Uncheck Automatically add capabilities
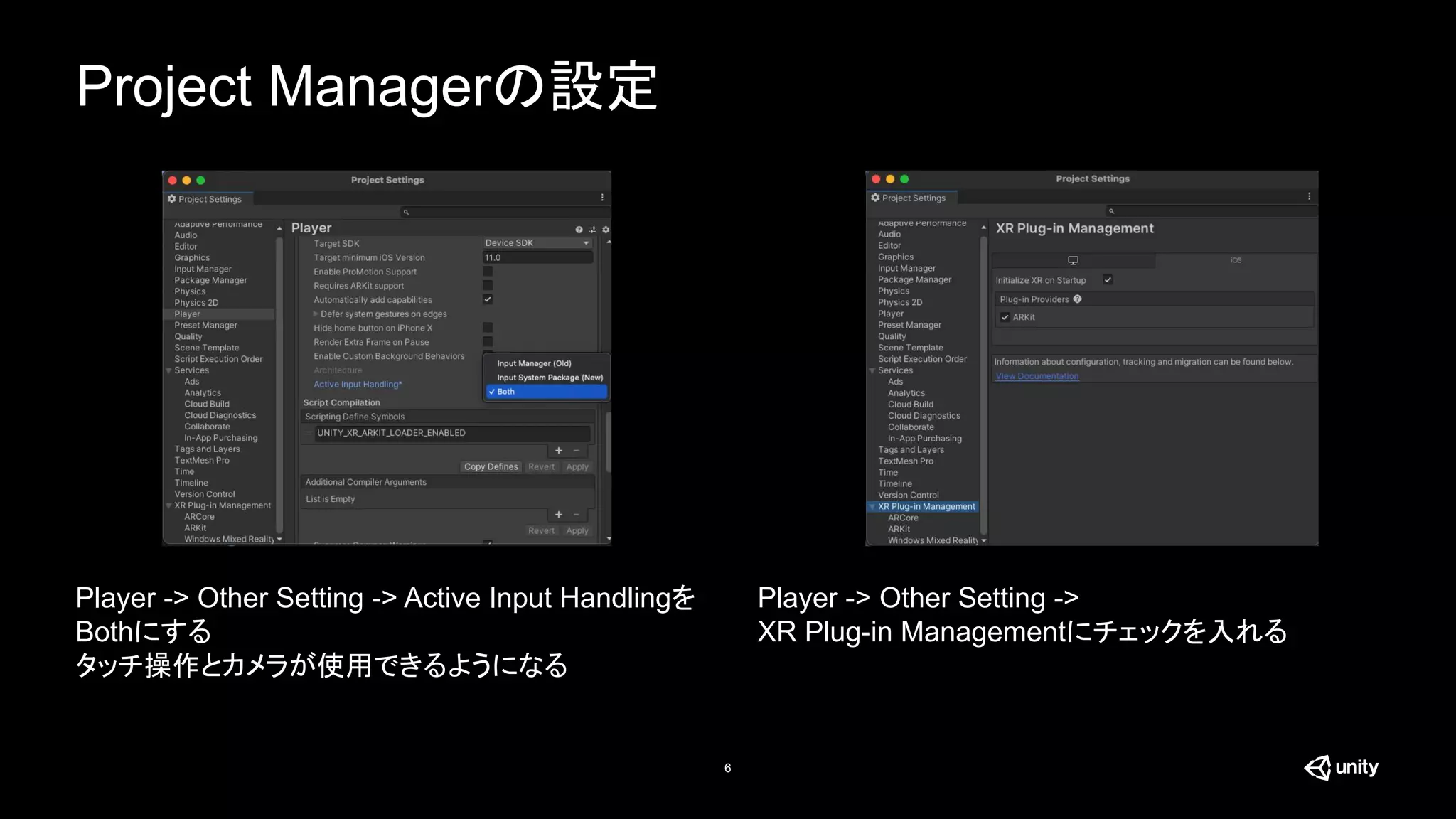Viewport: 1456px width, 819px height. pos(488,299)
